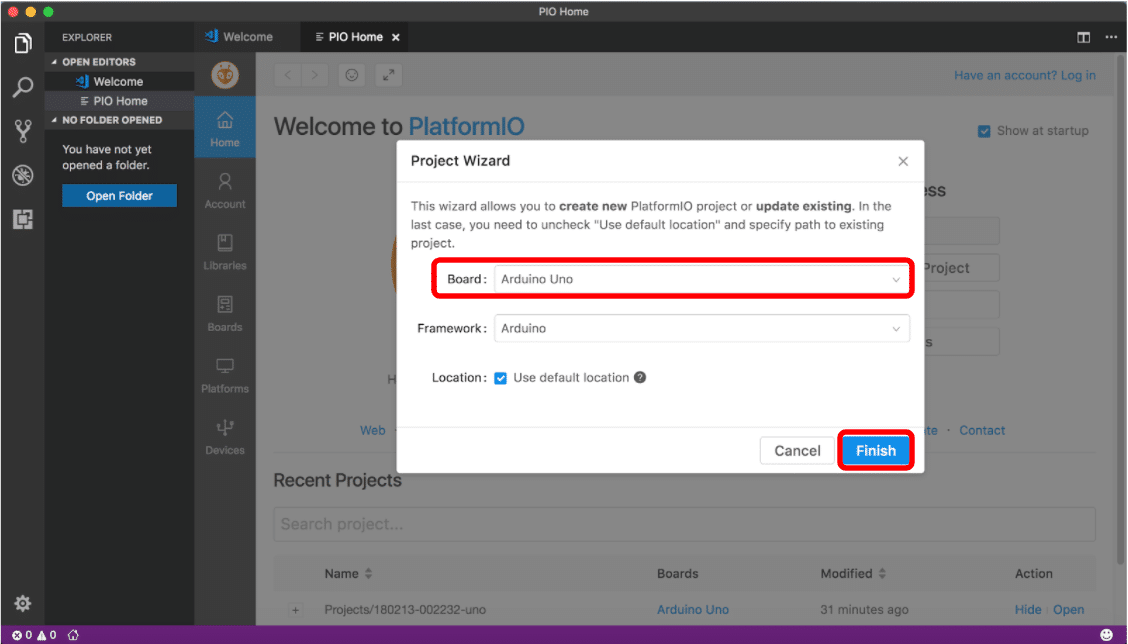Image resolution: width=1128 pixels, height=644 pixels.
Task: Click the expand fullscreen toolbar icon
Action: coord(388,75)
